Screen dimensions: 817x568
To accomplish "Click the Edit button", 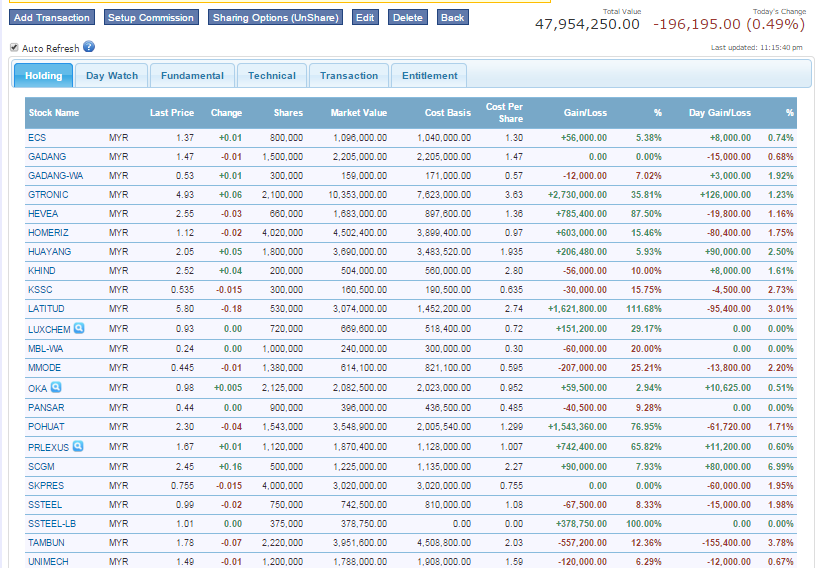I will (x=365, y=17).
